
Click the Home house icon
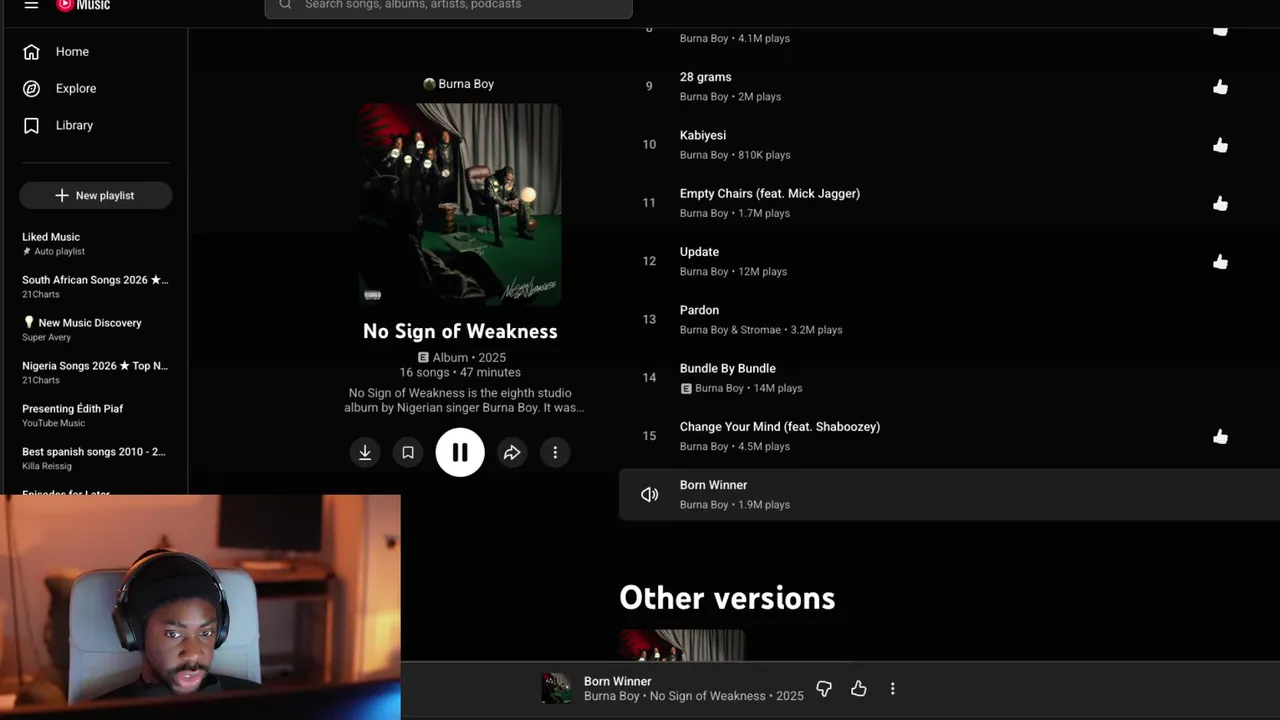(32, 52)
